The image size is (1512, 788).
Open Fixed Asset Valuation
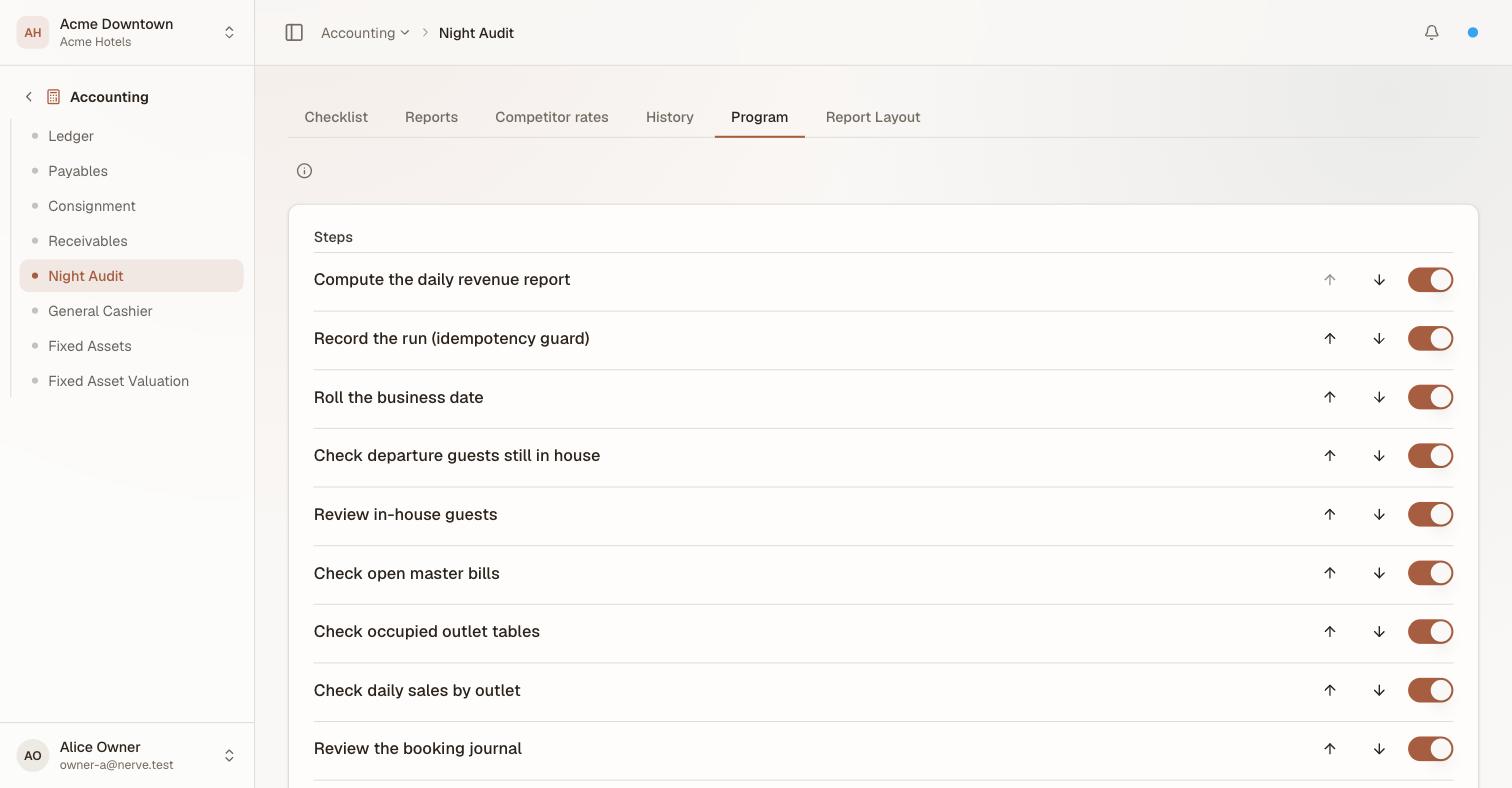point(131,381)
